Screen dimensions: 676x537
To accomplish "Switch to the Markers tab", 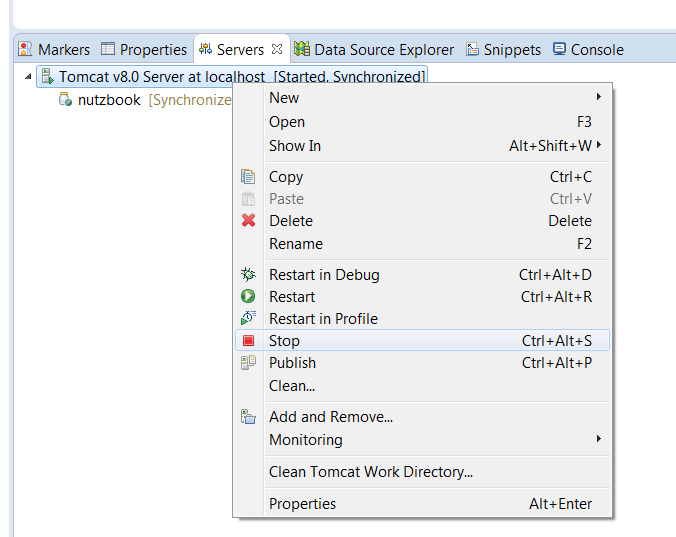I will click(55, 49).
